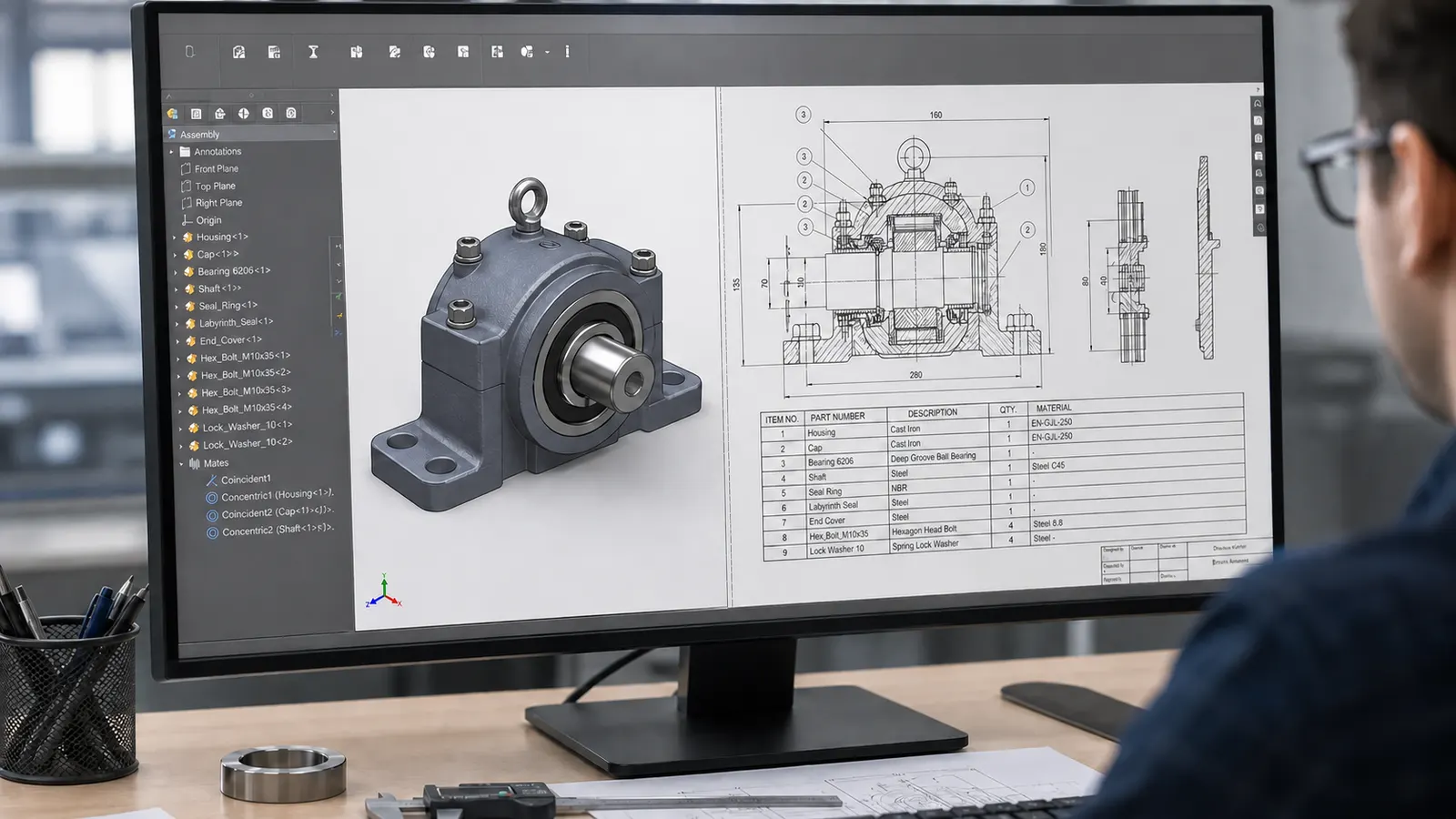Expand the Labyrinth_Seal<1> component
The height and width of the screenshot is (819, 1456).
point(177,324)
